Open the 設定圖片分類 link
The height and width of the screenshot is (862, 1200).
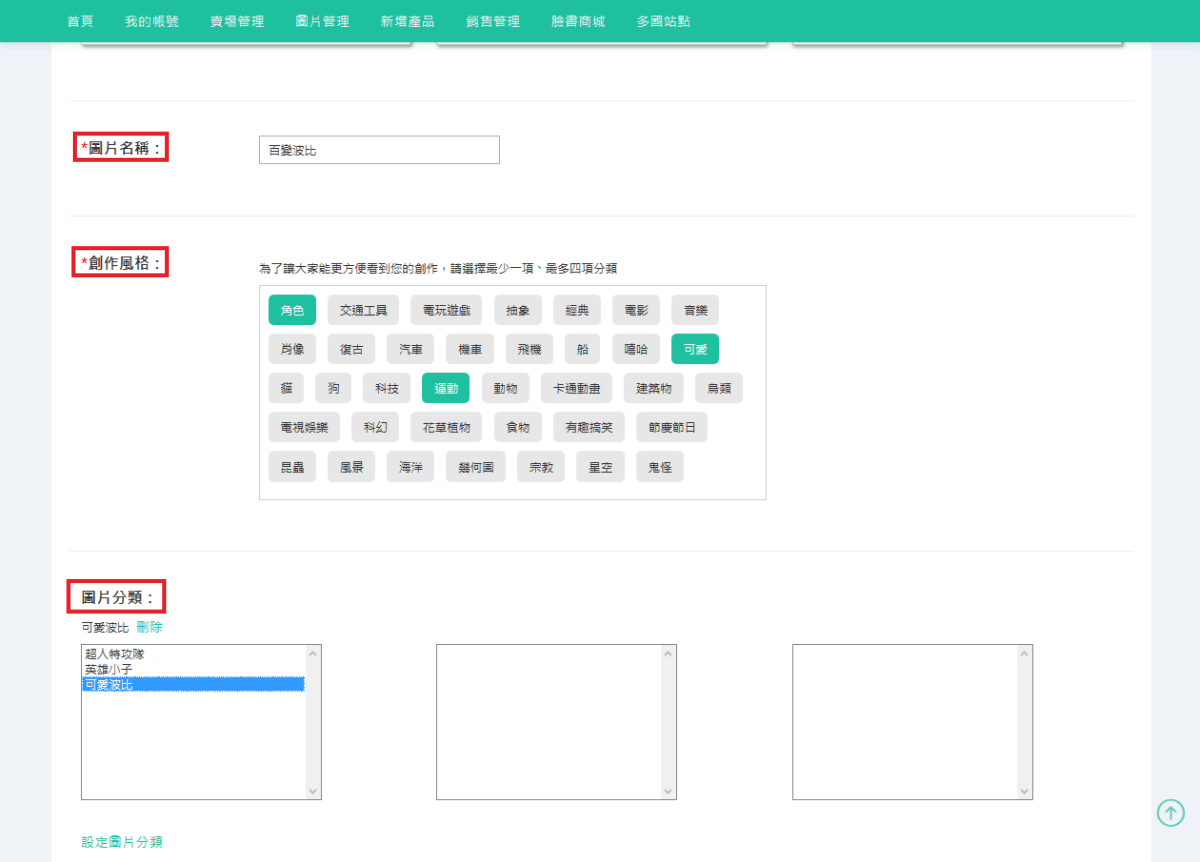tap(122, 842)
